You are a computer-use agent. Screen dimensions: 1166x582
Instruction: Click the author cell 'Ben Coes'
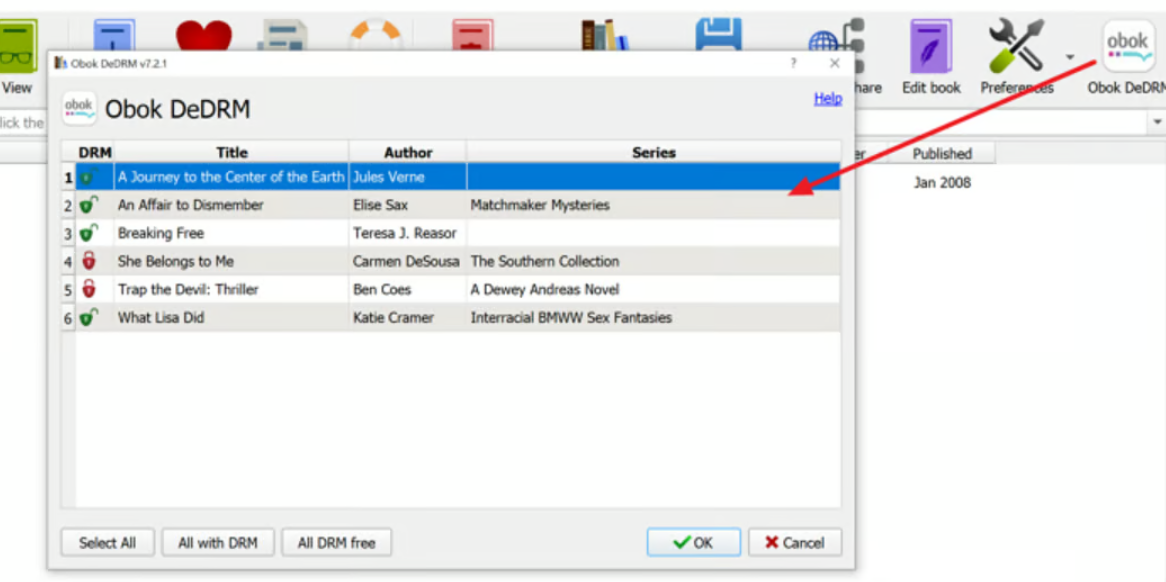tap(408, 290)
